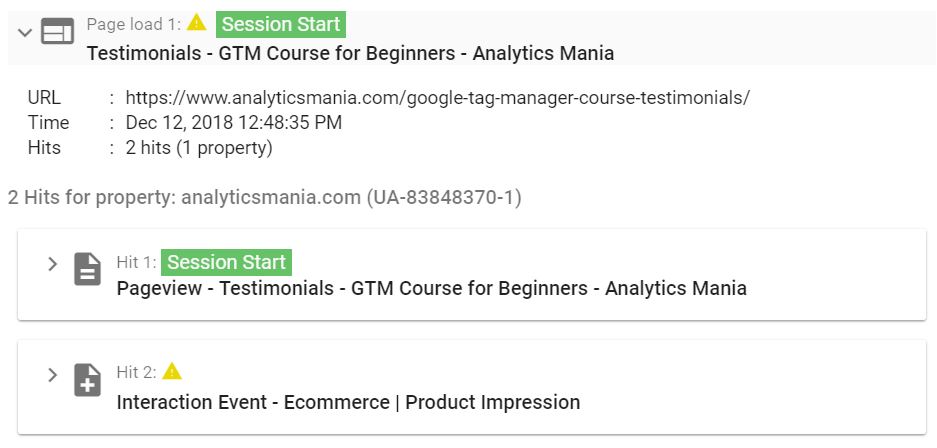This screenshot has height=448, width=937.
Task: Click the 'Hit 1:' label
Action: click(137, 262)
